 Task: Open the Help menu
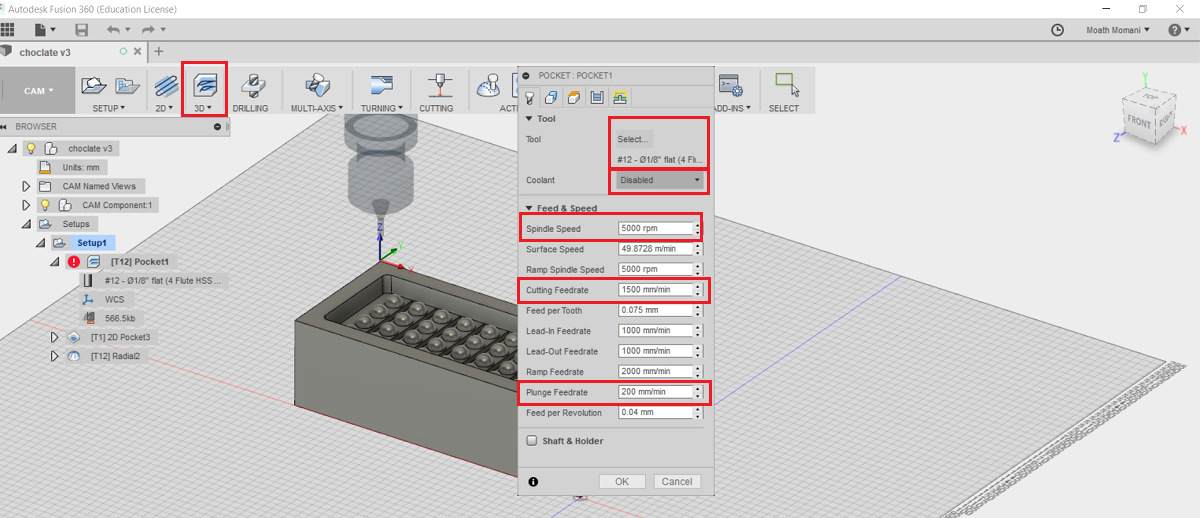coord(1178,30)
